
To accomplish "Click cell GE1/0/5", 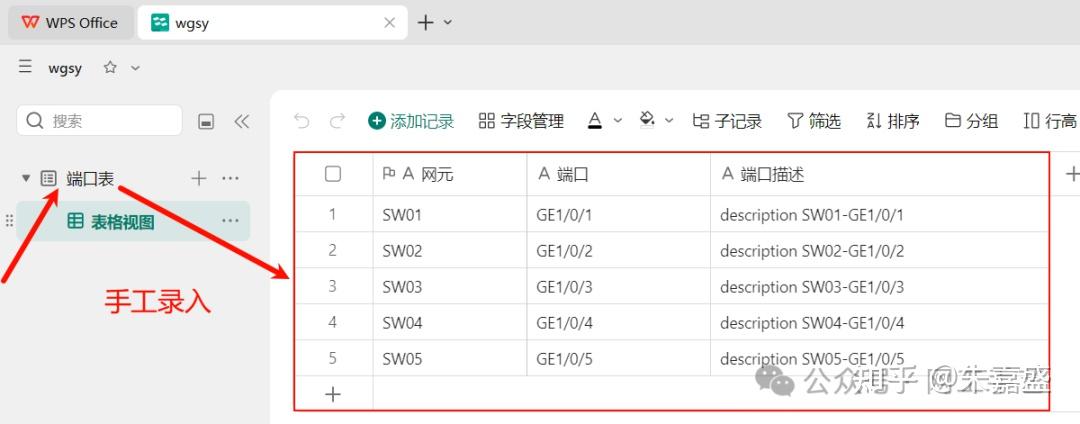I will 619,359.
